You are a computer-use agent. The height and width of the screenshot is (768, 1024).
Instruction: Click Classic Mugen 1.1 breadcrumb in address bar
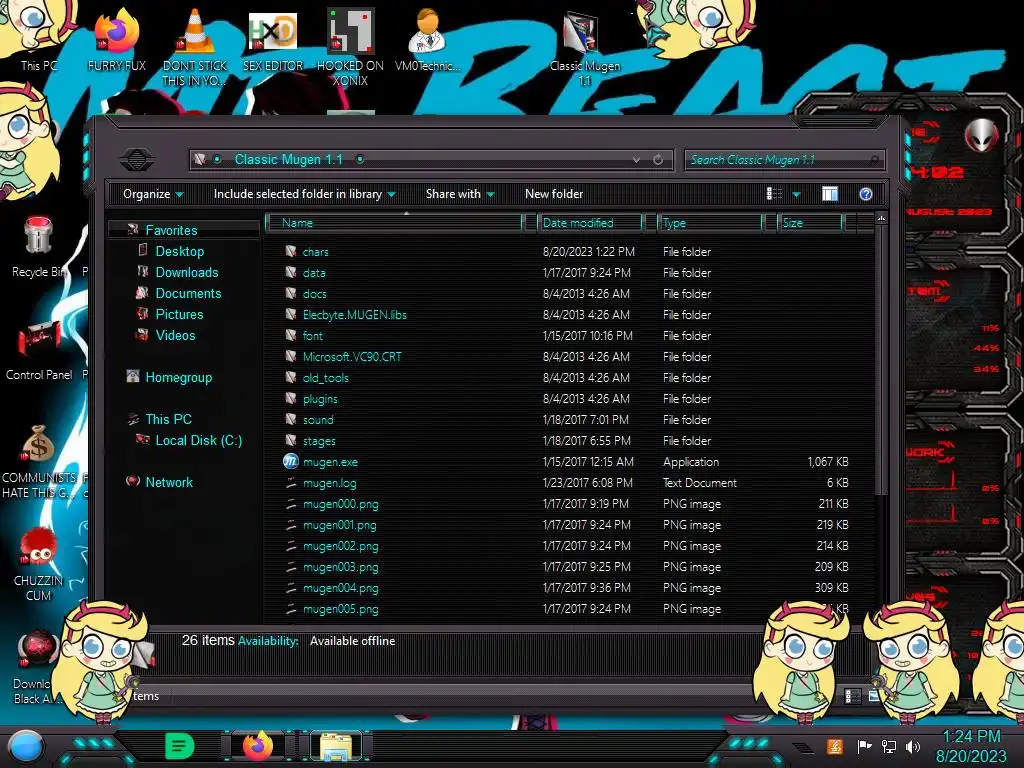(x=288, y=159)
